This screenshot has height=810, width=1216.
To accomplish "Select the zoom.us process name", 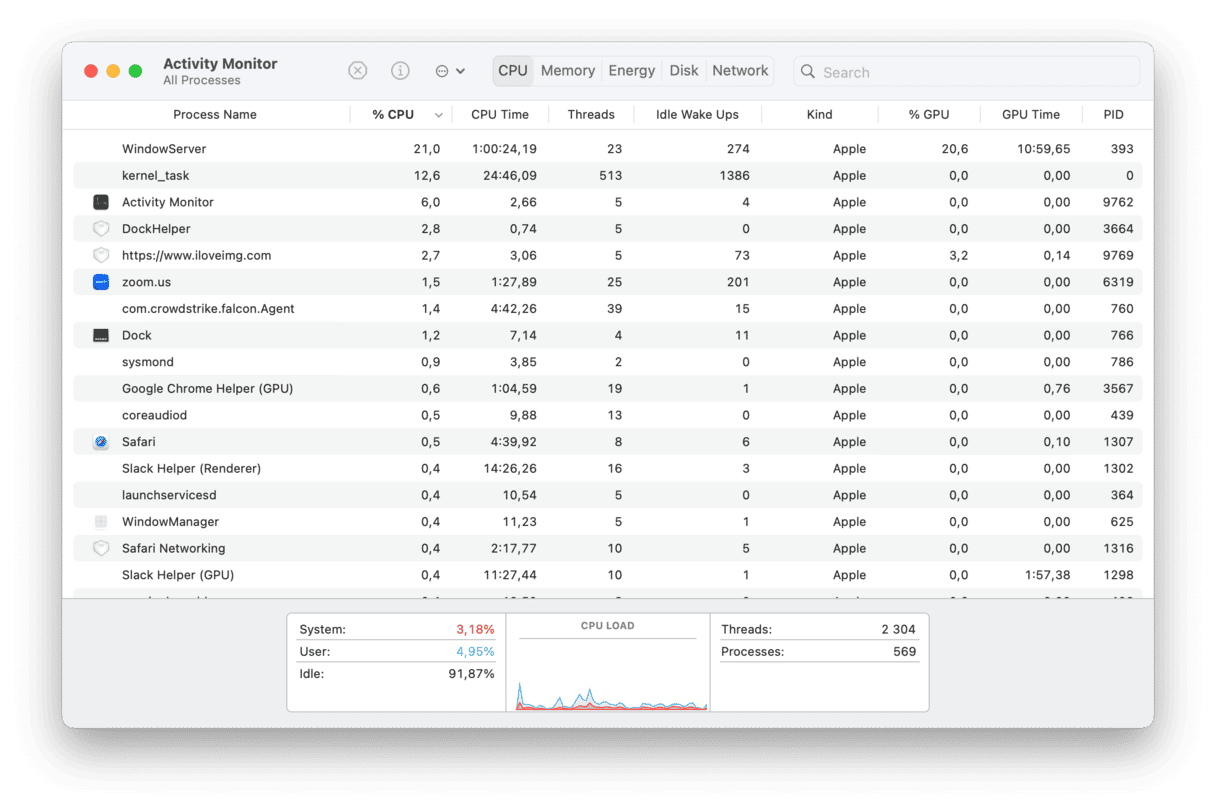I will pyautogui.click(x=146, y=282).
